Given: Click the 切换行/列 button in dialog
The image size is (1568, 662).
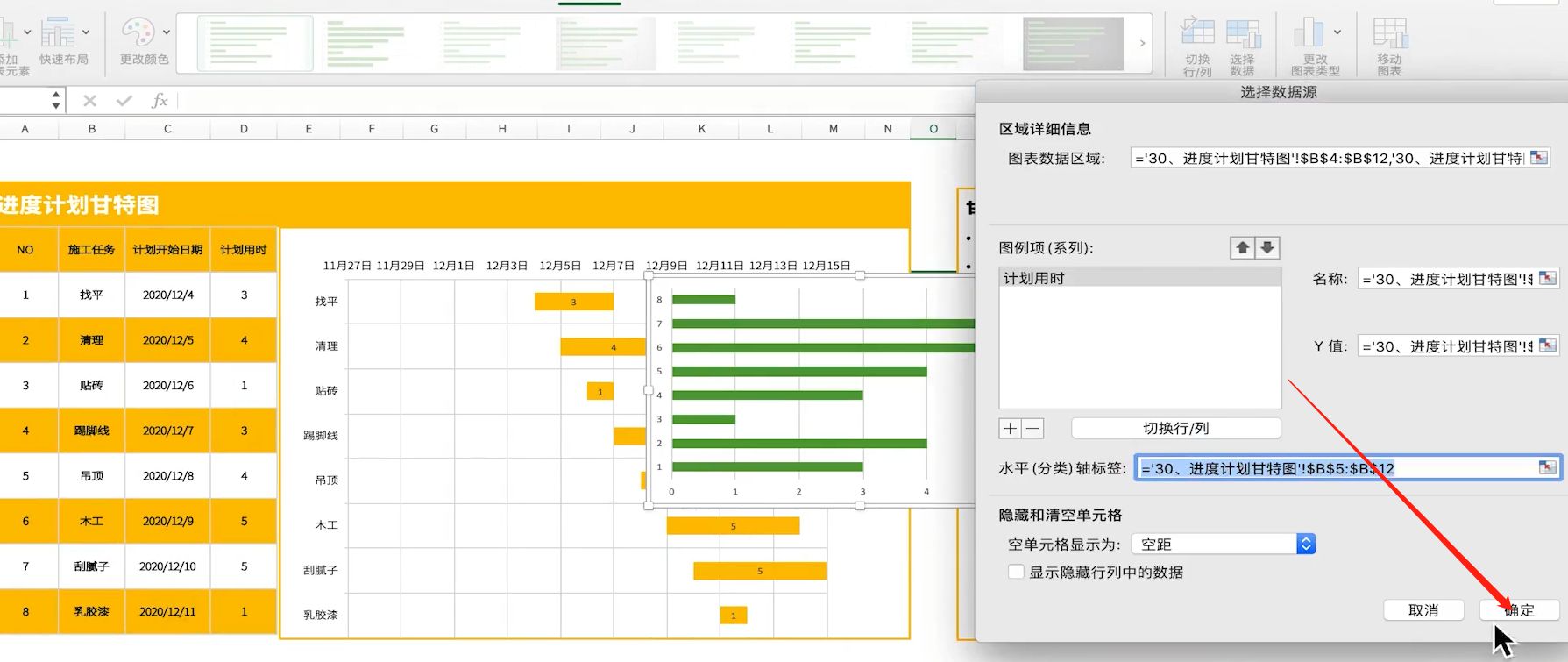Looking at the screenshot, I should point(1175,428).
